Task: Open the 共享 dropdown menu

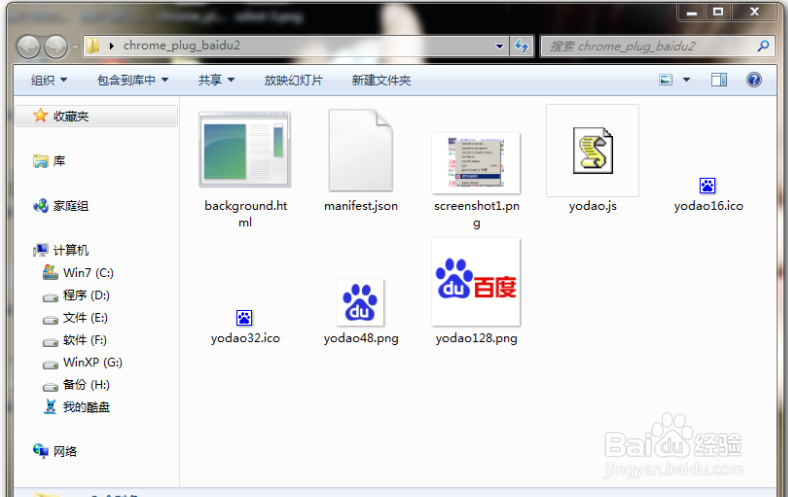Action: click(x=216, y=80)
